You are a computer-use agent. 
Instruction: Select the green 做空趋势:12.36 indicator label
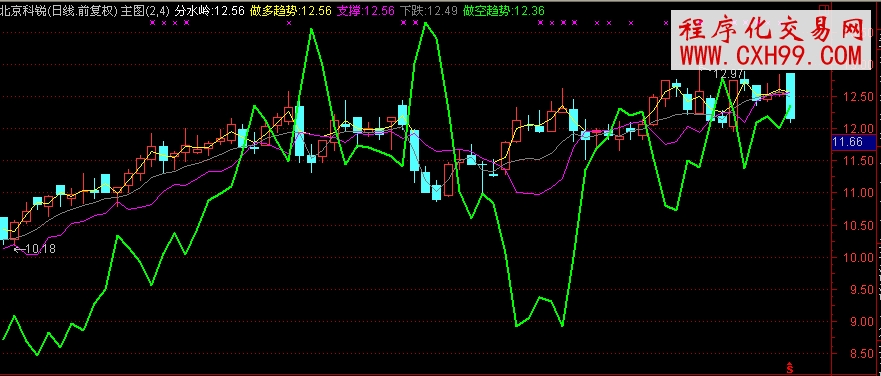pos(503,11)
